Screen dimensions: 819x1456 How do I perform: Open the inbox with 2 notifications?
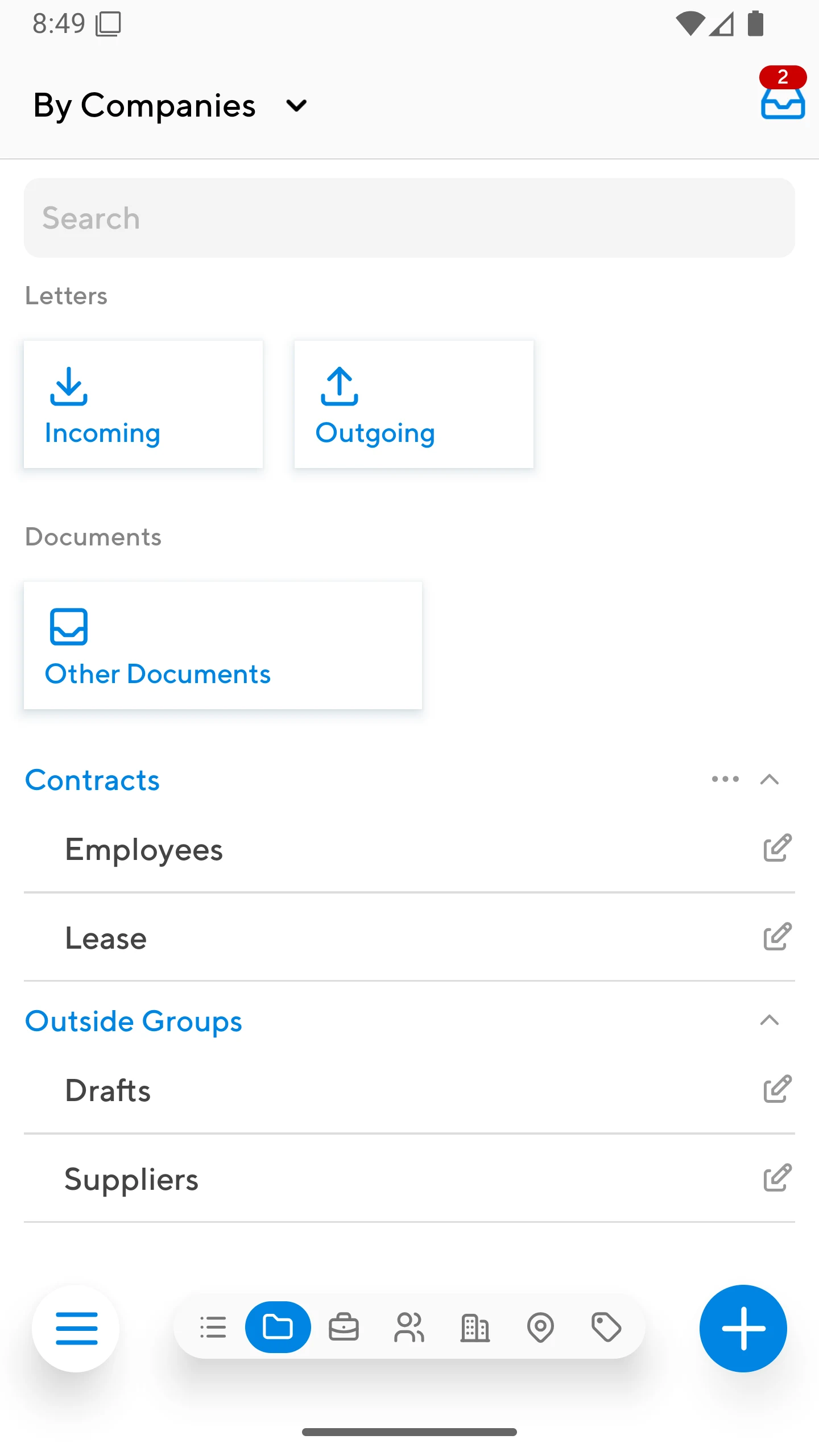pos(783,94)
